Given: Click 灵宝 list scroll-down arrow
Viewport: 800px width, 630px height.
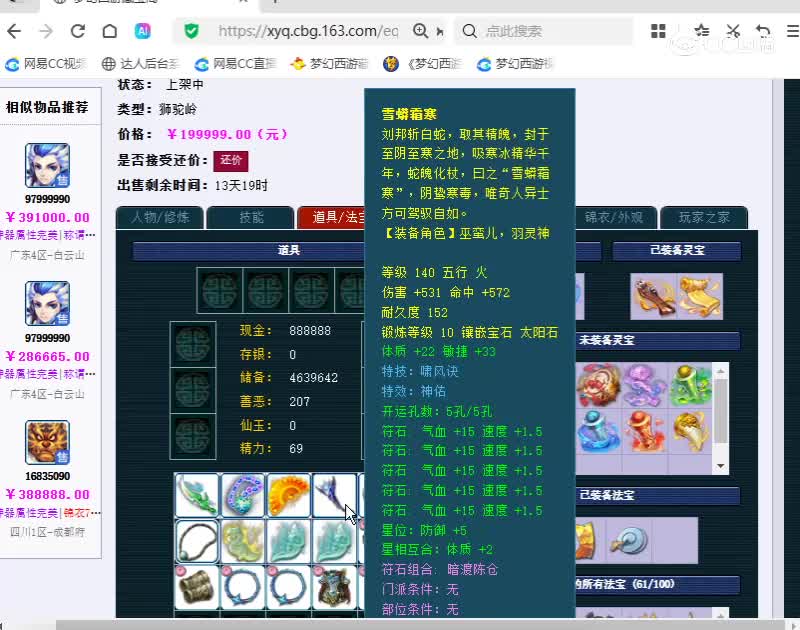Looking at the screenshot, I should 720,466.
